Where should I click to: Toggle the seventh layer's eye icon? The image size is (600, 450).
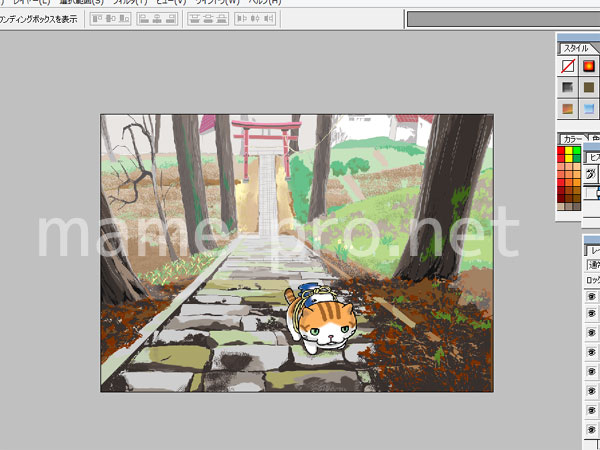592,410
